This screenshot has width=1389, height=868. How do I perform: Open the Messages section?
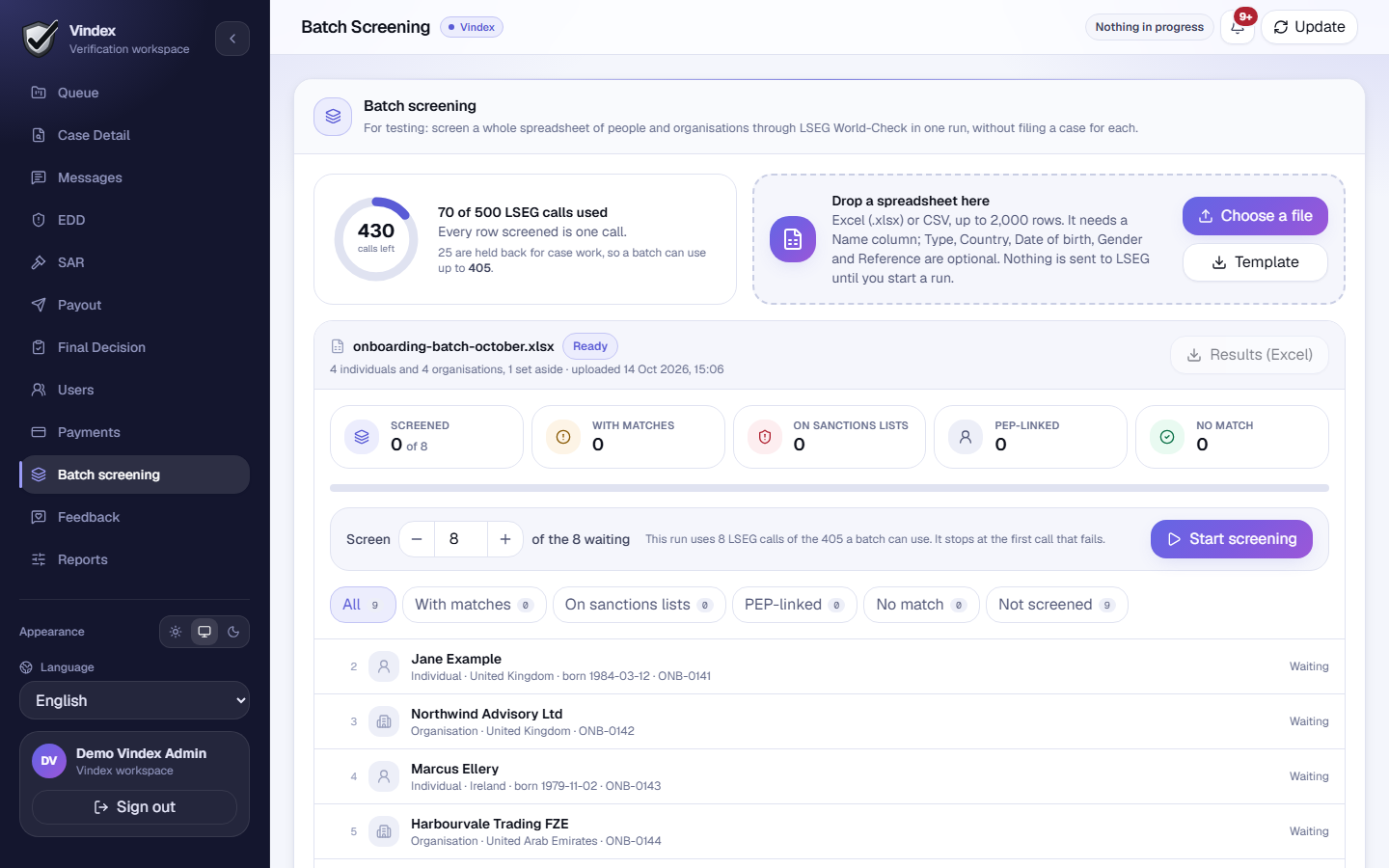pos(134,177)
